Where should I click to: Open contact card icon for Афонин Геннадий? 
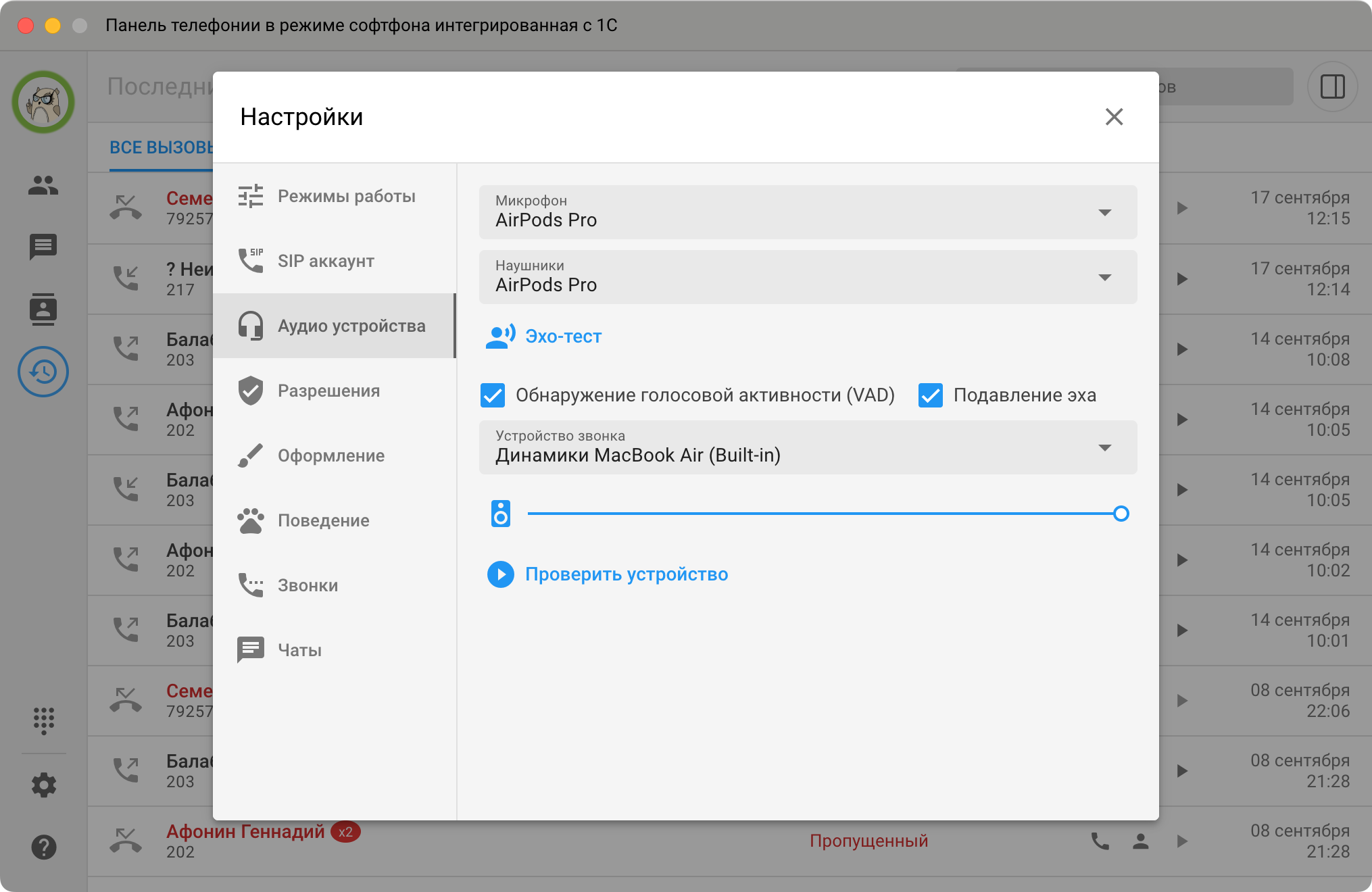click(x=1141, y=841)
